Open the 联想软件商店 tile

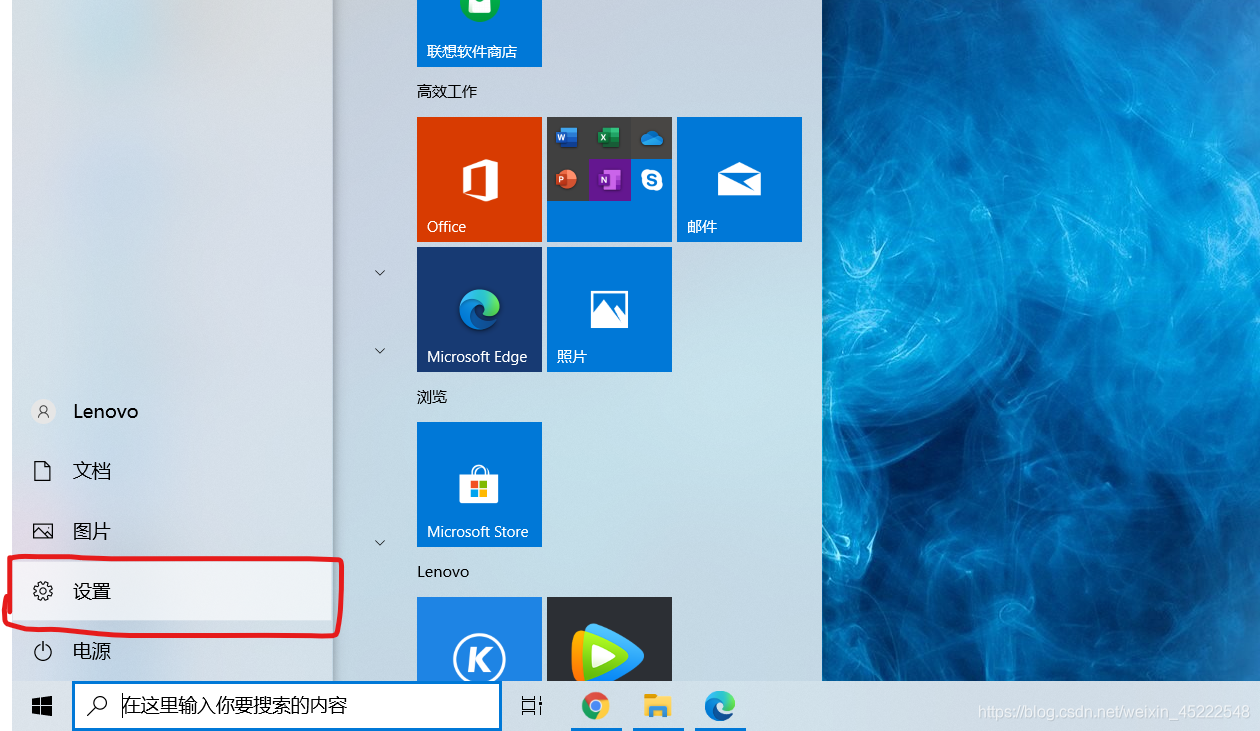[x=479, y=33]
